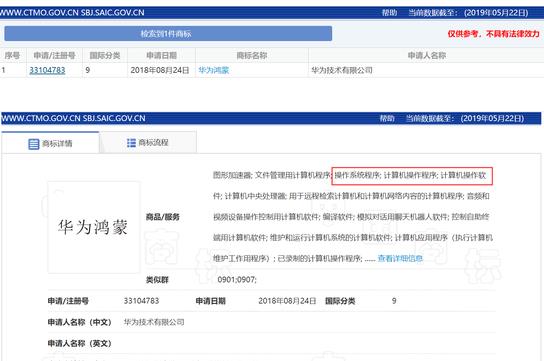Screen dimensions: 544x361
Task: Click date cell 2018年08月24日 in results table
Action: click(160, 70)
